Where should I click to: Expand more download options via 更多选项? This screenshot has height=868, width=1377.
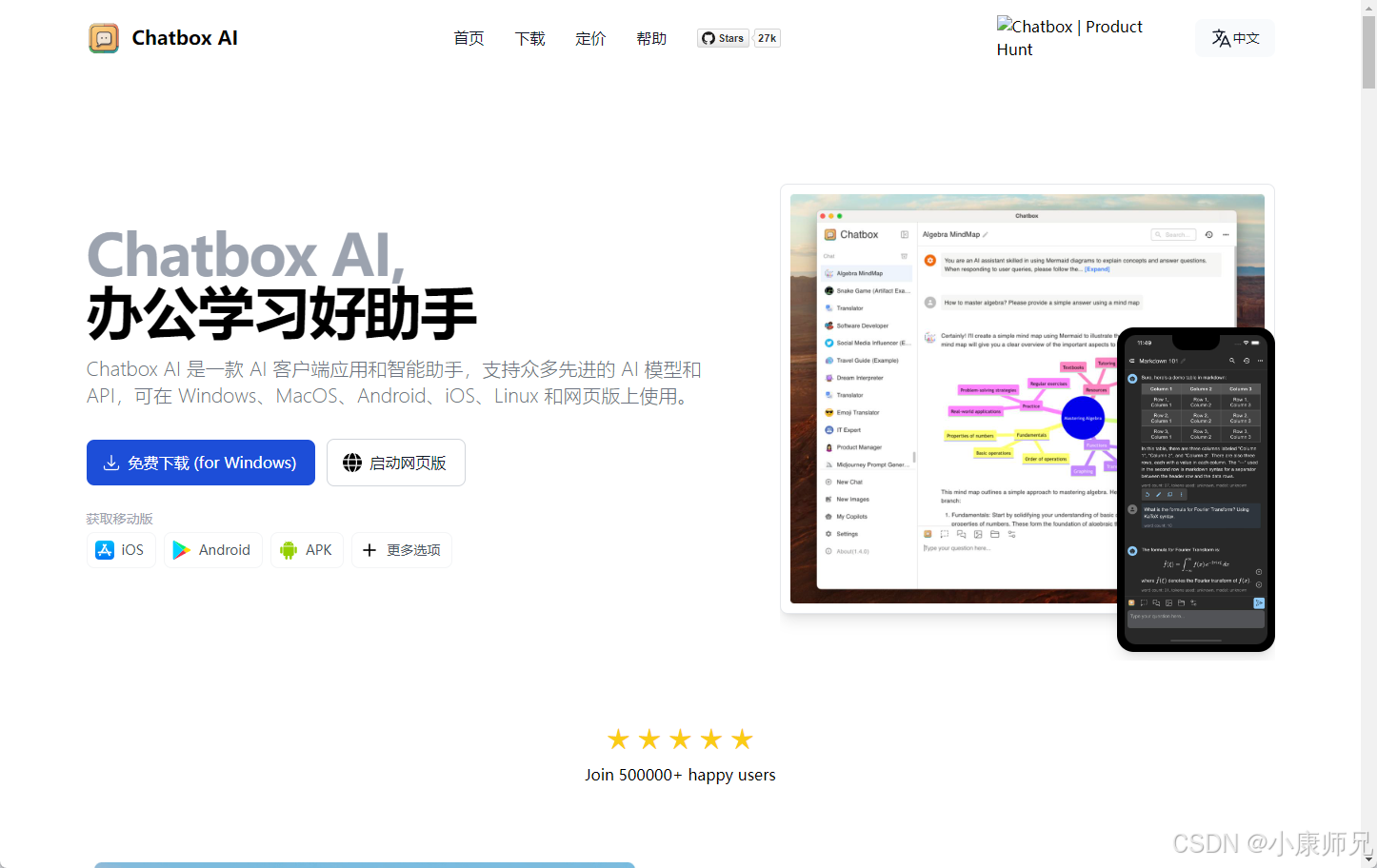tap(401, 550)
